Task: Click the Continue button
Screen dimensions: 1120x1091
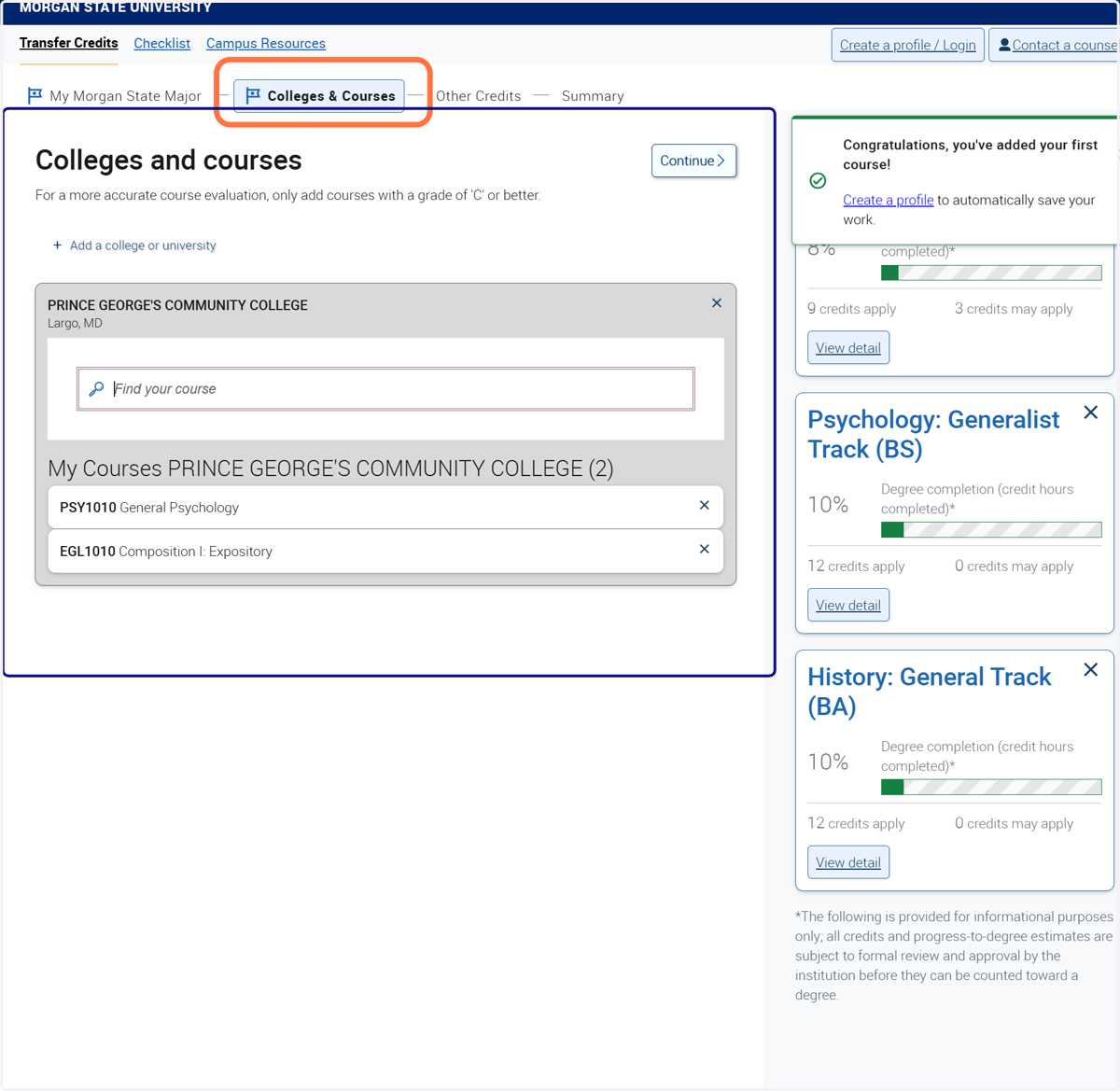Action: (693, 161)
